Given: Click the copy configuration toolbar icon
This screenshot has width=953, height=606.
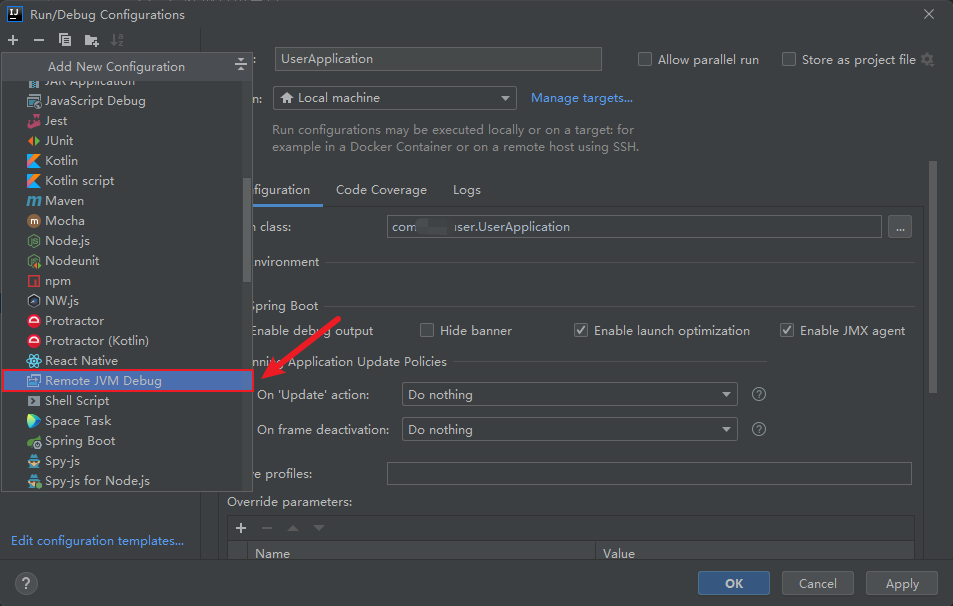Looking at the screenshot, I should click(65, 40).
